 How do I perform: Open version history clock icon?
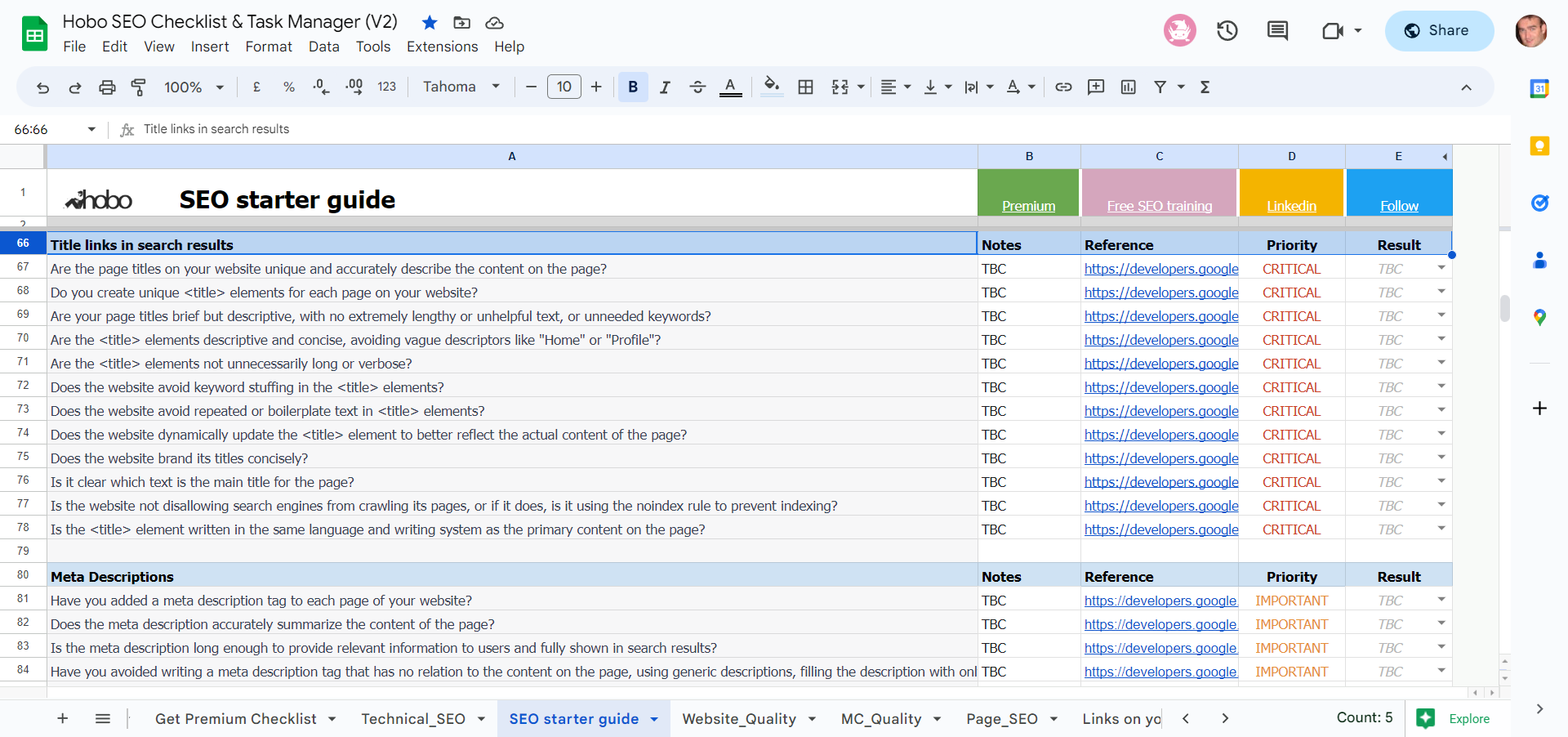(x=1227, y=31)
